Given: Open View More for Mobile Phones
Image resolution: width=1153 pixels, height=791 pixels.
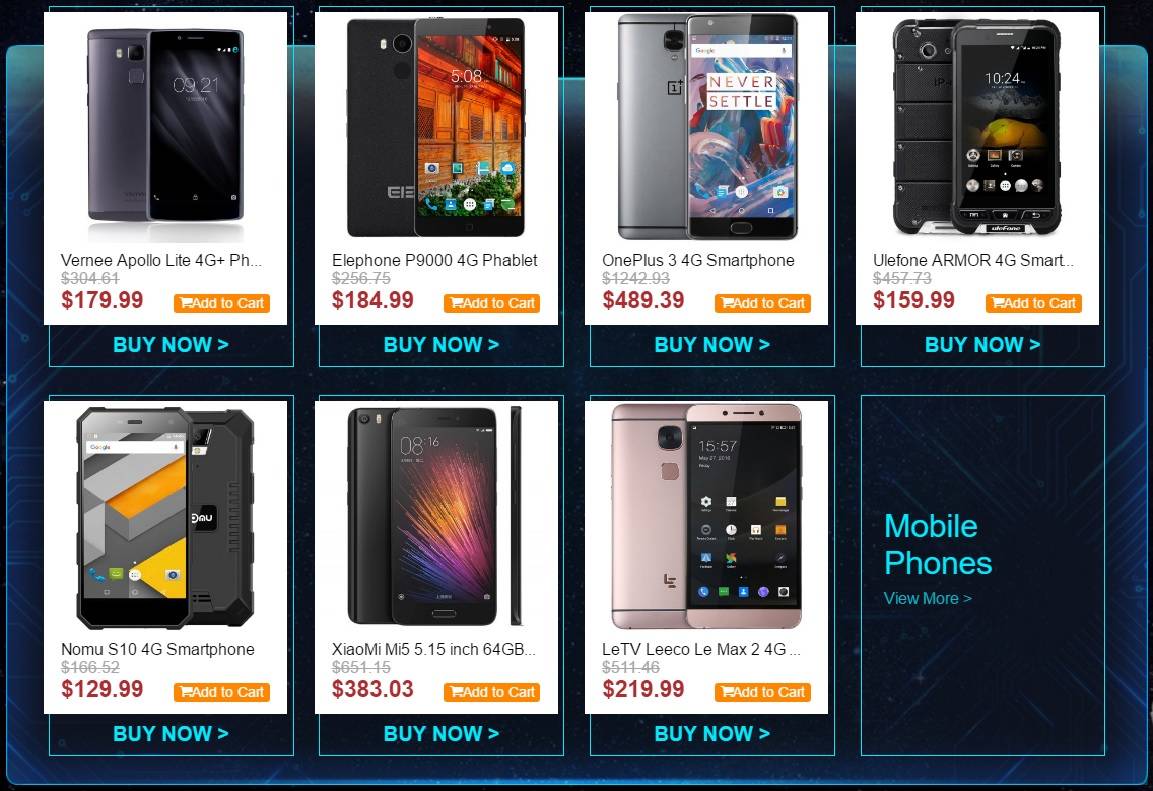Looking at the screenshot, I should [x=928, y=598].
